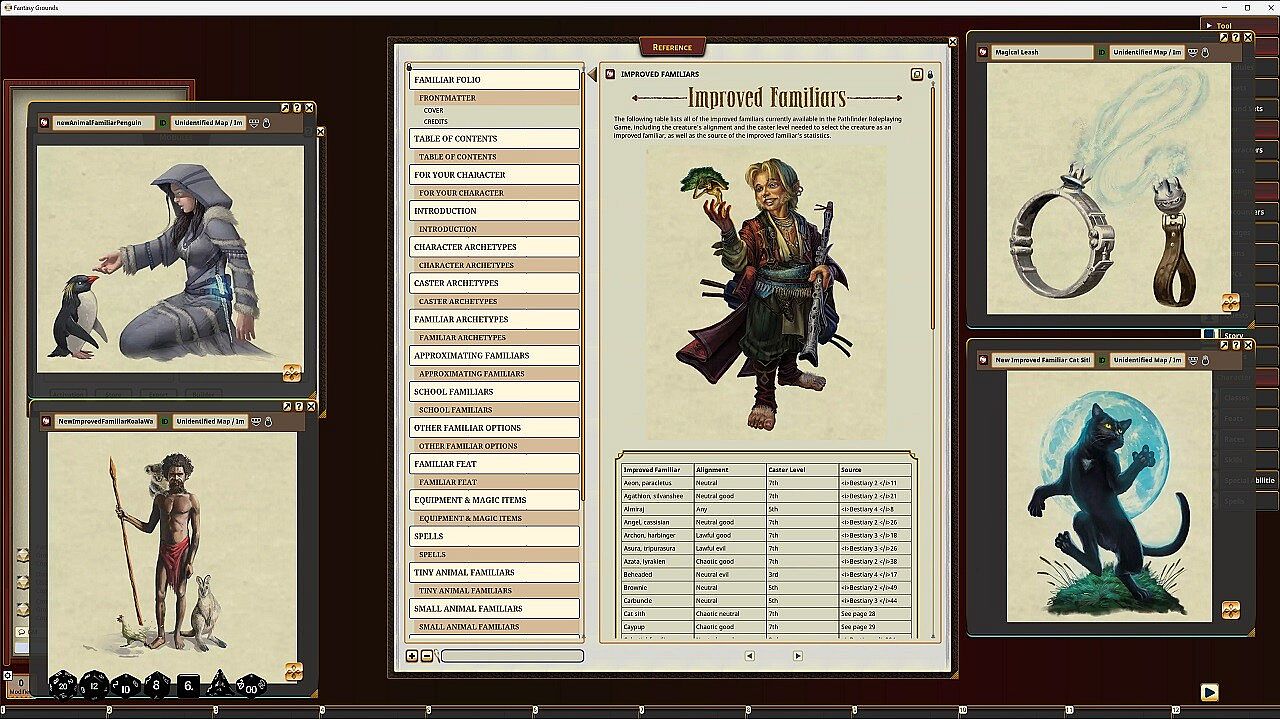Viewport: 1280px width, 720px height.
Task: Collapse the reference index sidebar arrow
Action: click(x=592, y=74)
